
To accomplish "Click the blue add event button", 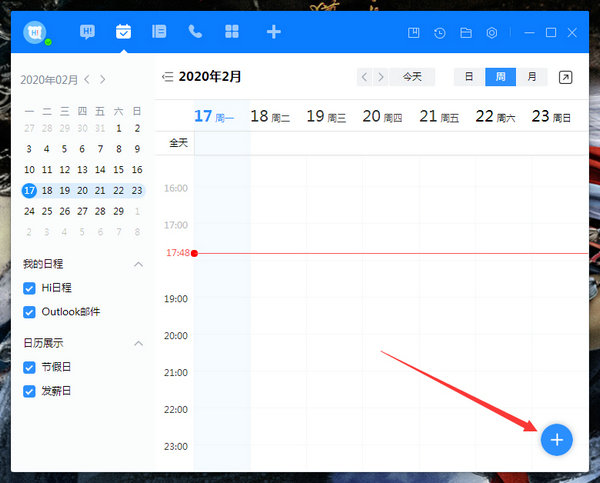I will 557,439.
